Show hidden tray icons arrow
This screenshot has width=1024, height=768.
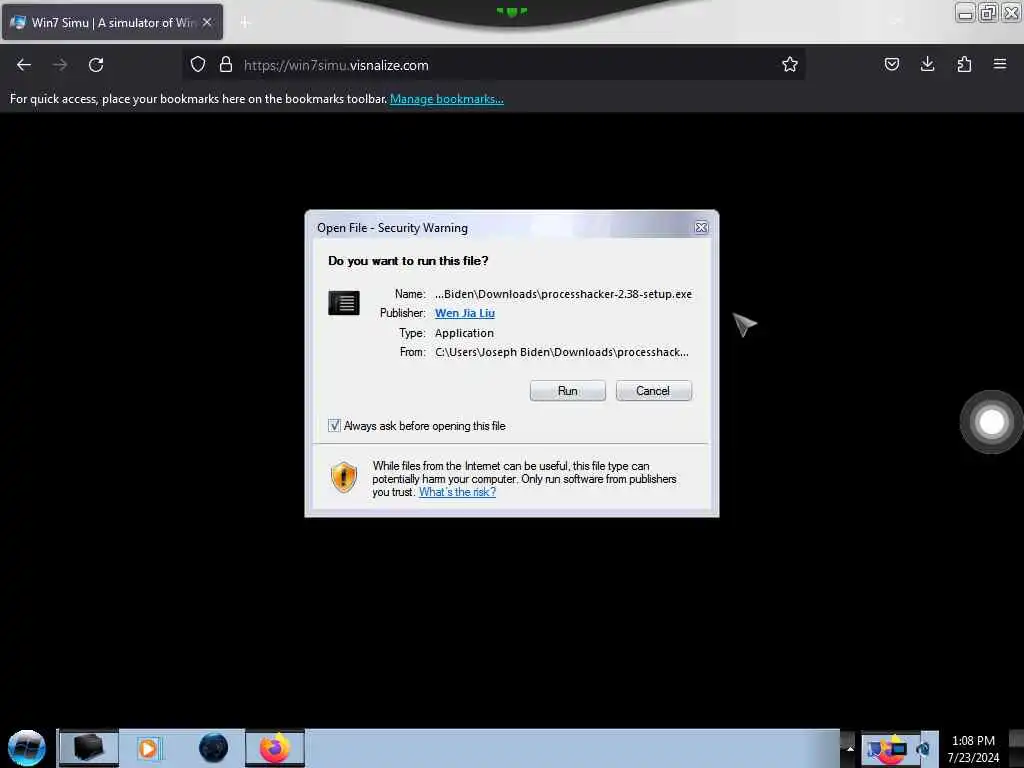[850, 748]
